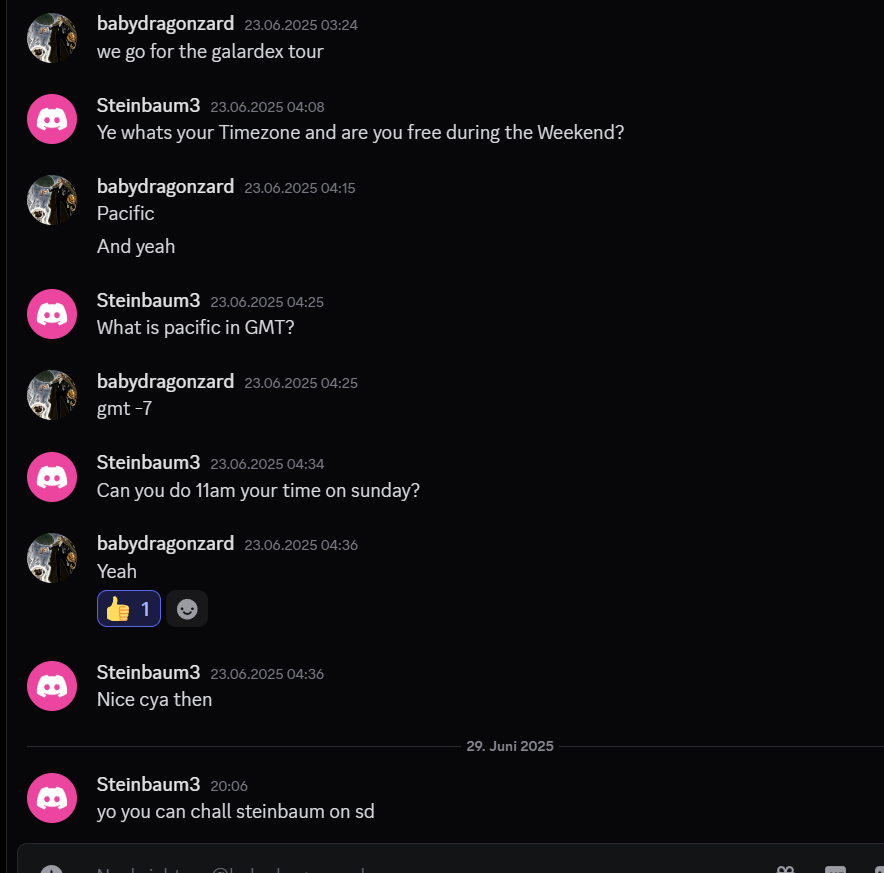The width and height of the screenshot is (884, 873).
Task: Click username babydragonzard above "gmt -7"
Action: coord(165,382)
